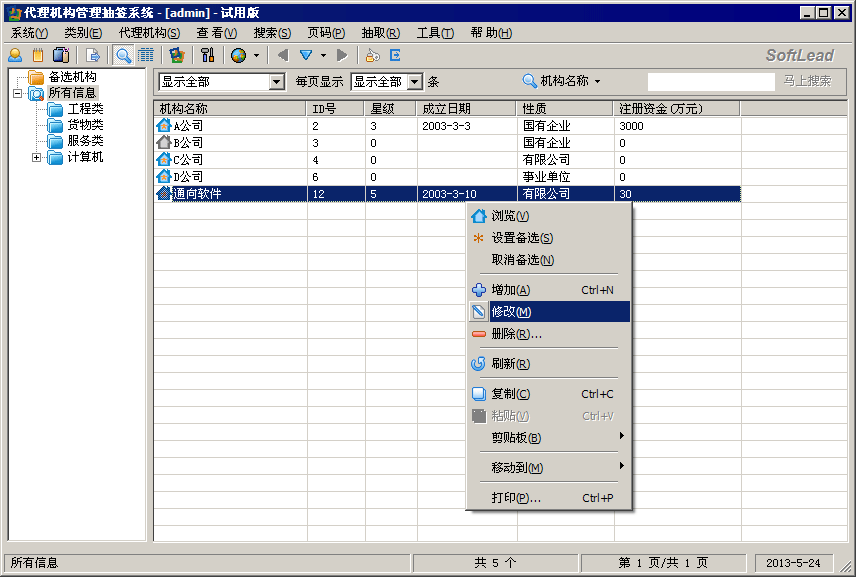Click the search text input field

(x=711, y=81)
